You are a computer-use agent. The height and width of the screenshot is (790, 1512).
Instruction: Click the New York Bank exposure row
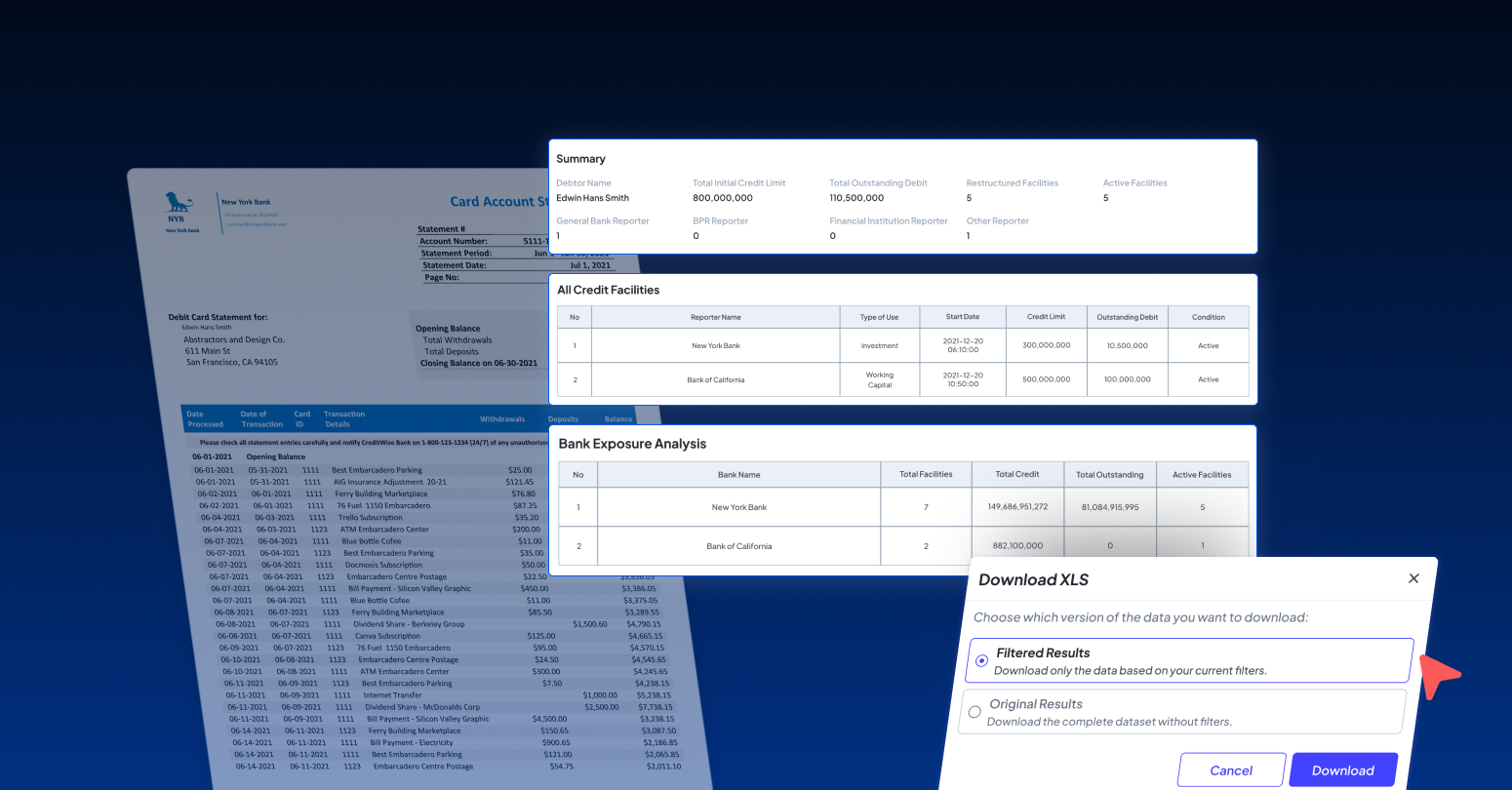pyautogui.click(x=739, y=506)
